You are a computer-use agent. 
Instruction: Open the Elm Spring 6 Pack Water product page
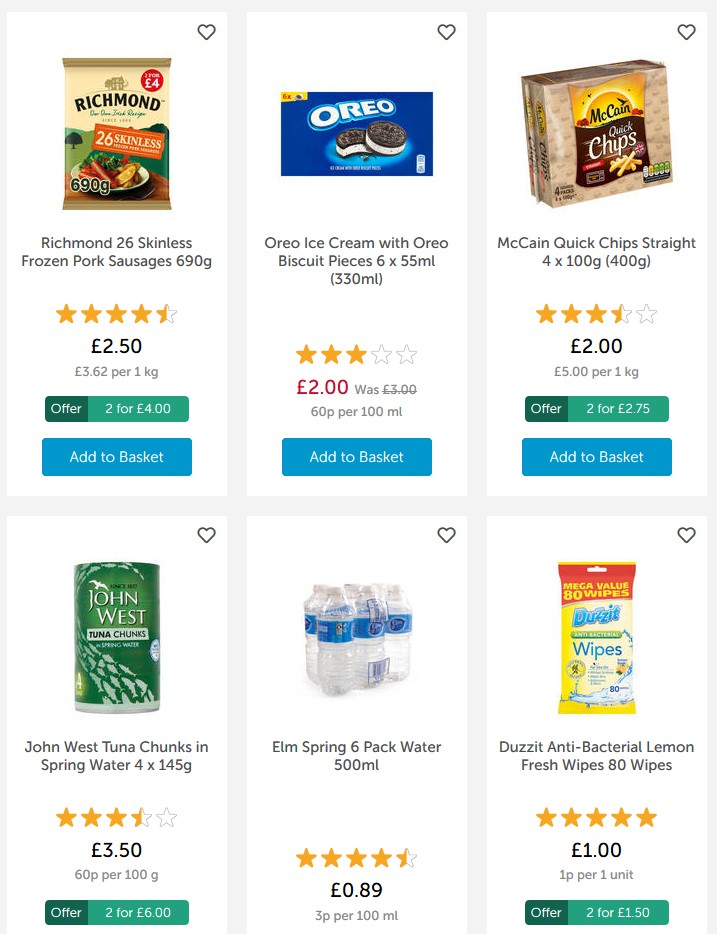click(356, 756)
